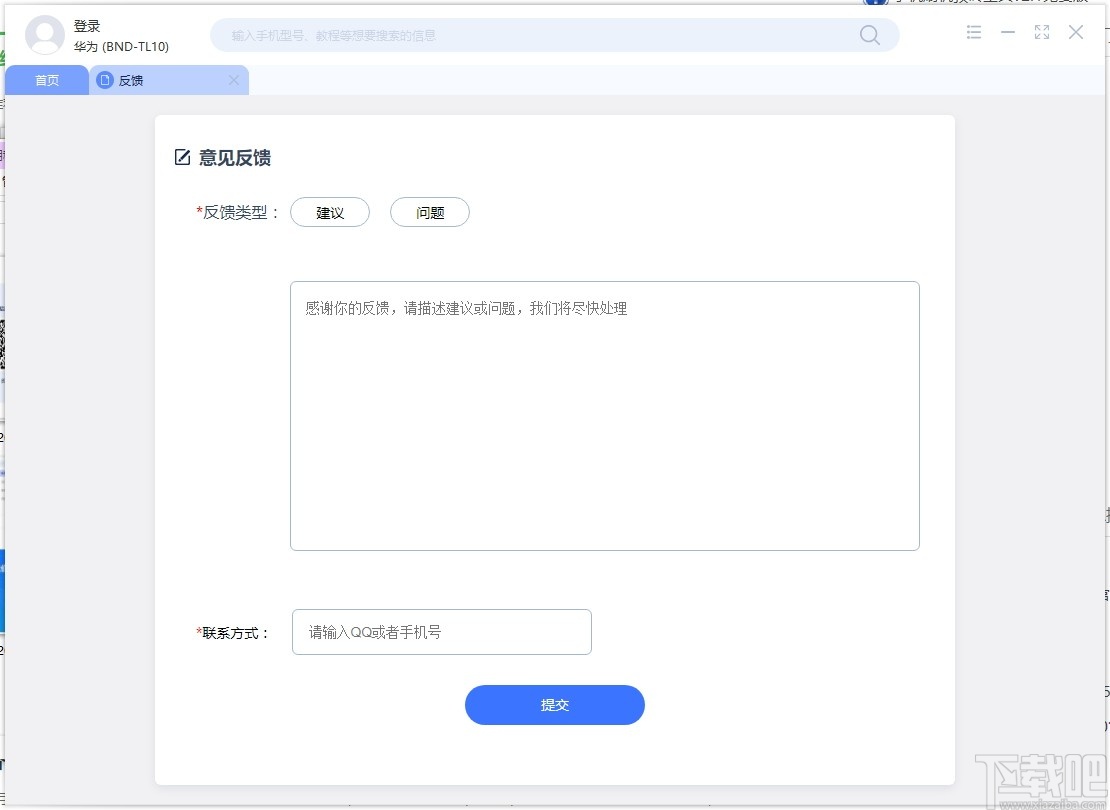
Task: Open the list menu icon at top right
Action: 973,32
